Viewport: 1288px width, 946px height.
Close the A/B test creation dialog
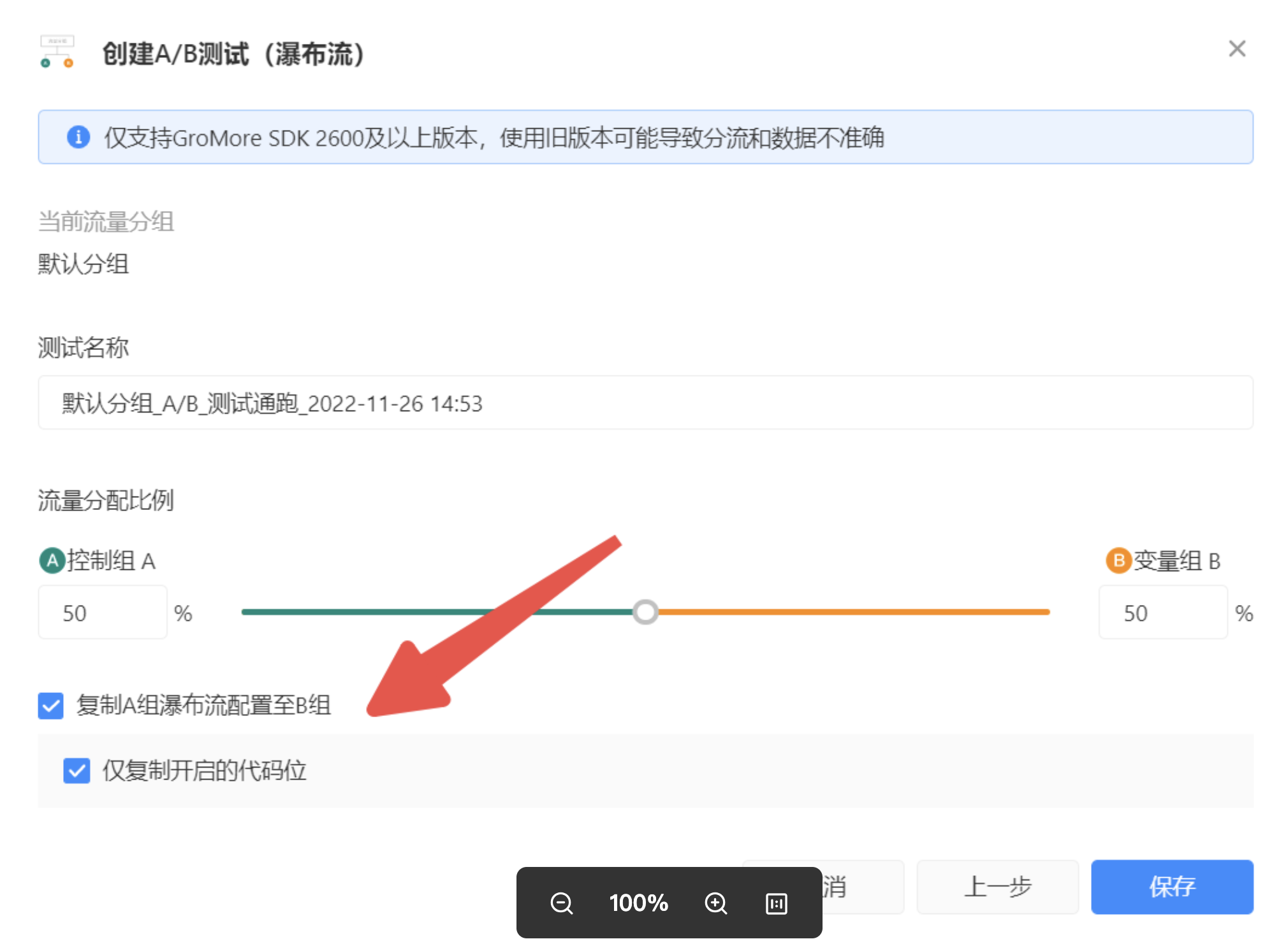pos(1236,49)
